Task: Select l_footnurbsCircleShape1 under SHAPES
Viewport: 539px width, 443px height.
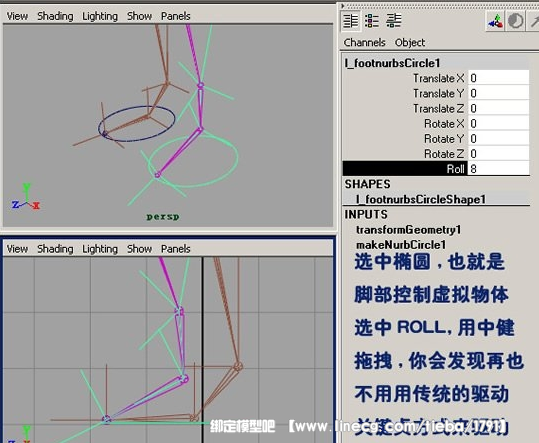Action: [x=420, y=199]
